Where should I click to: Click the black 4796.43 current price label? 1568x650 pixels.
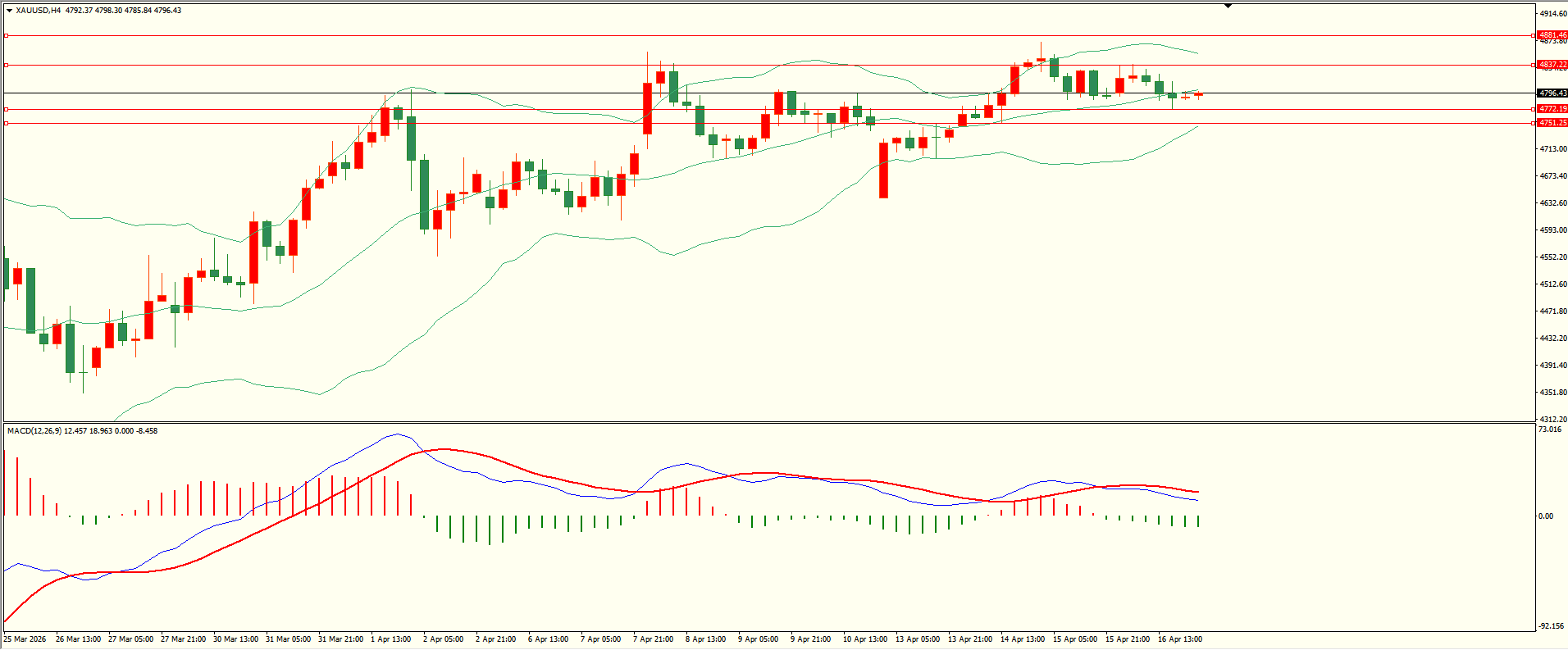pos(1552,93)
